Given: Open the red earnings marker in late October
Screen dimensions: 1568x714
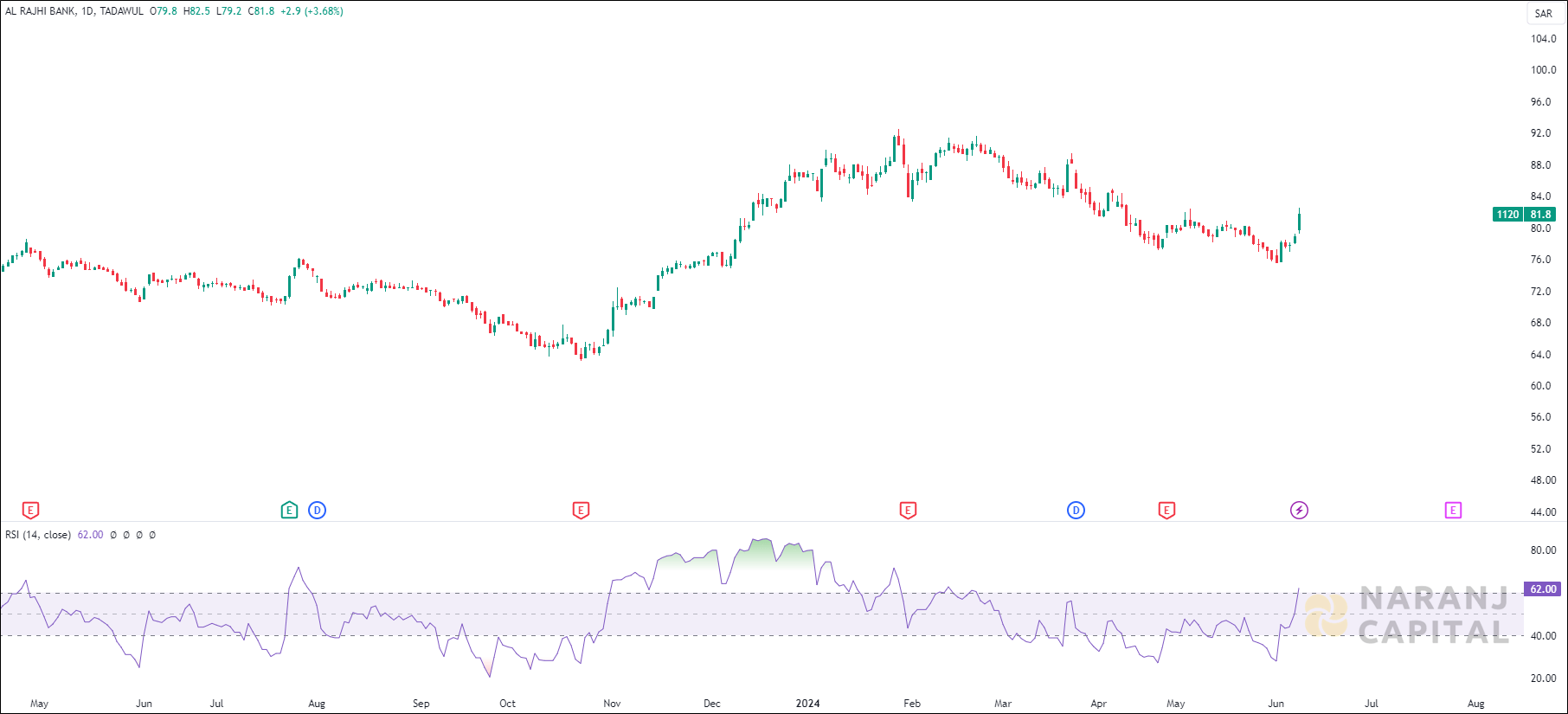Looking at the screenshot, I should coord(582,511).
